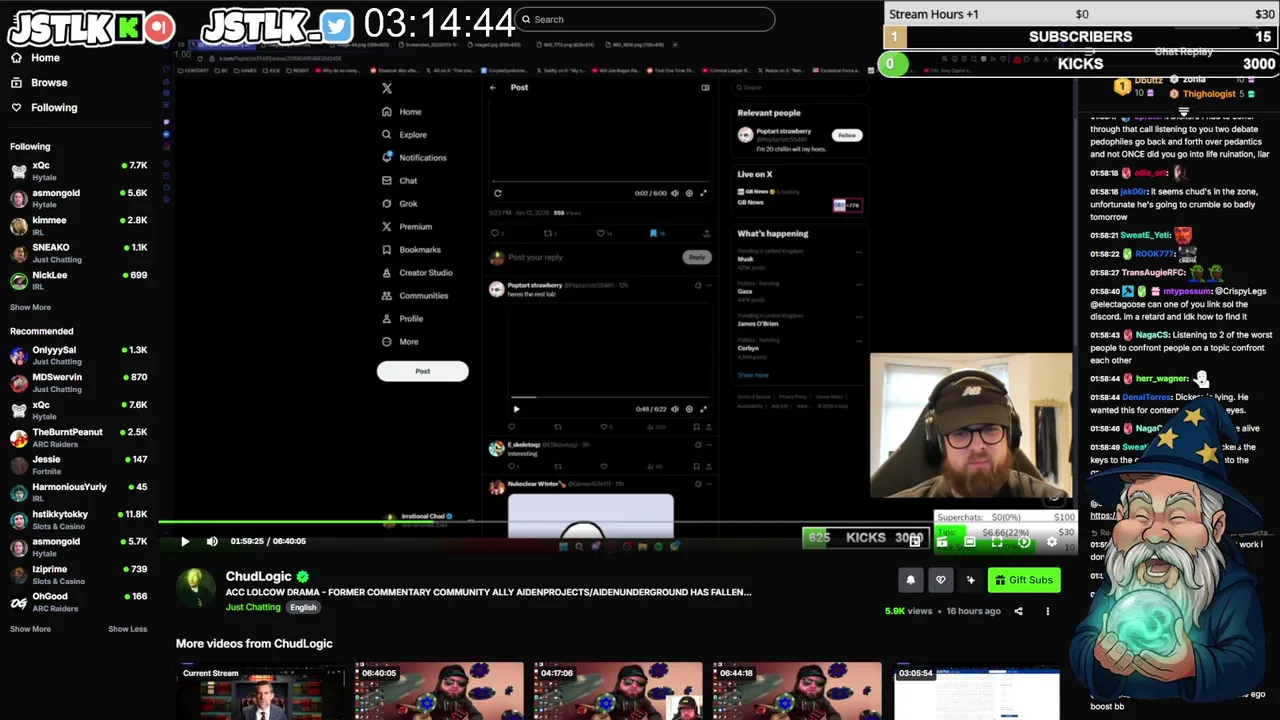Open Jessie's channel under Recommended
The width and height of the screenshot is (1280, 720).
tap(78, 465)
